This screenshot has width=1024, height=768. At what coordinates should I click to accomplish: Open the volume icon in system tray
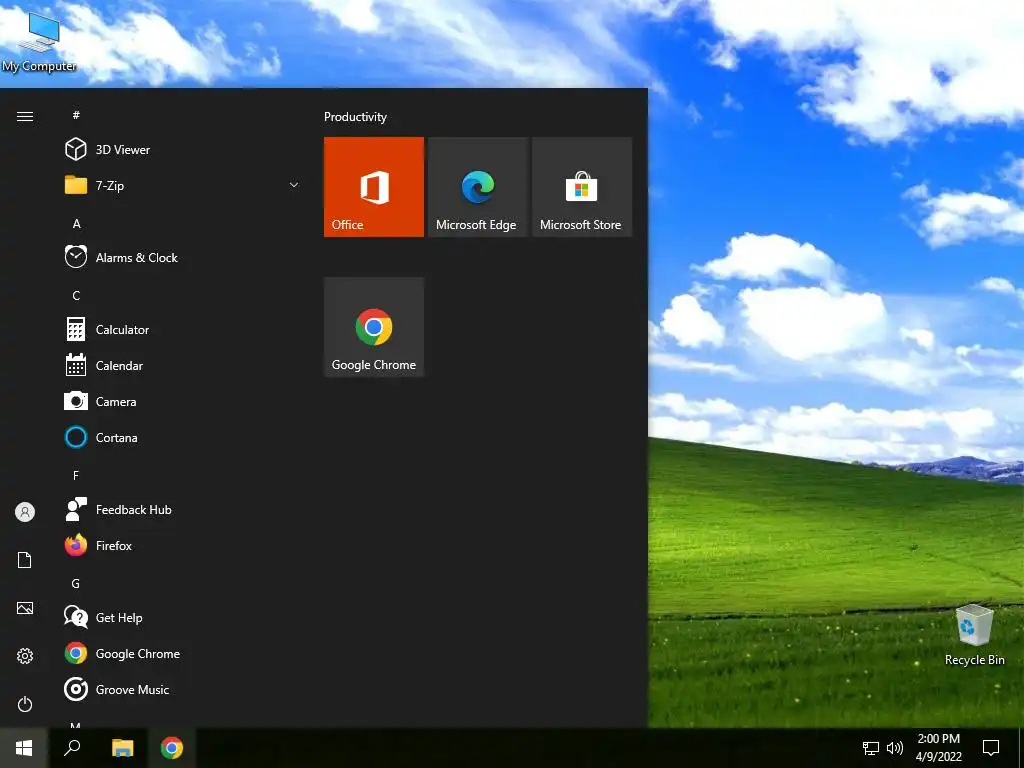point(895,748)
